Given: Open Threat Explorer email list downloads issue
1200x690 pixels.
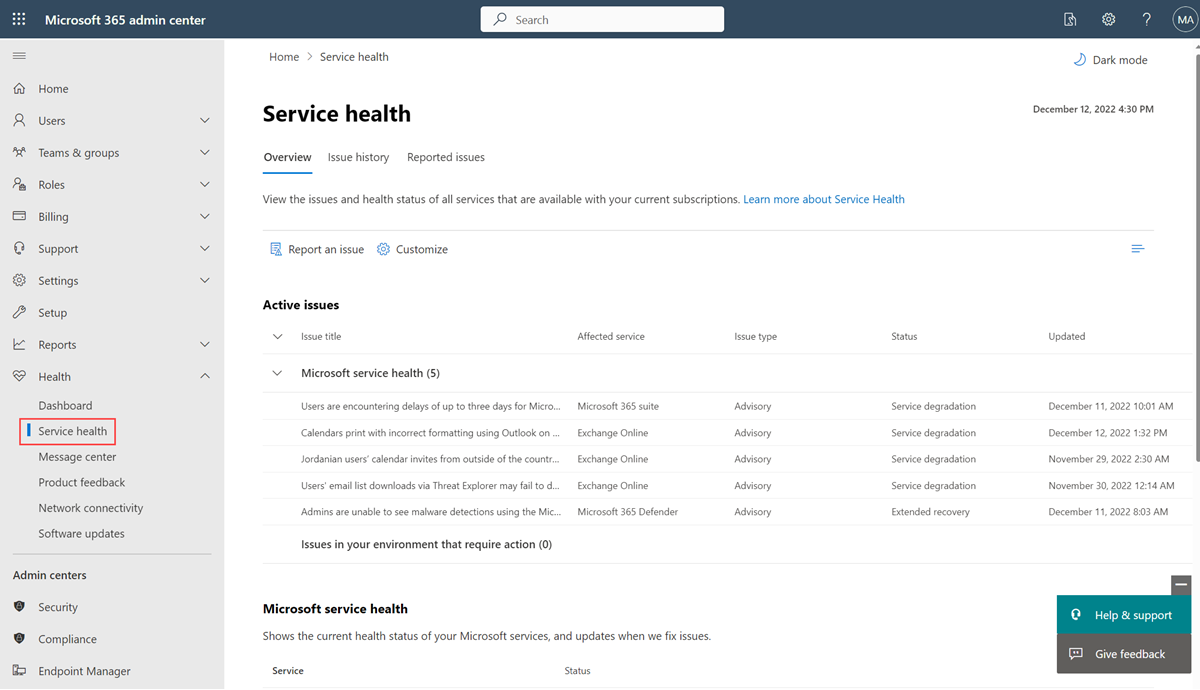Looking at the screenshot, I should pos(430,486).
